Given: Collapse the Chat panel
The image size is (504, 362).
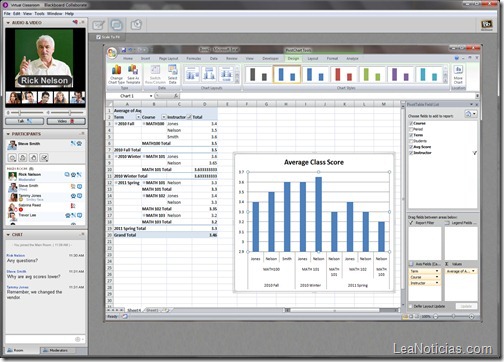Looking at the screenshot, I should (8, 235).
